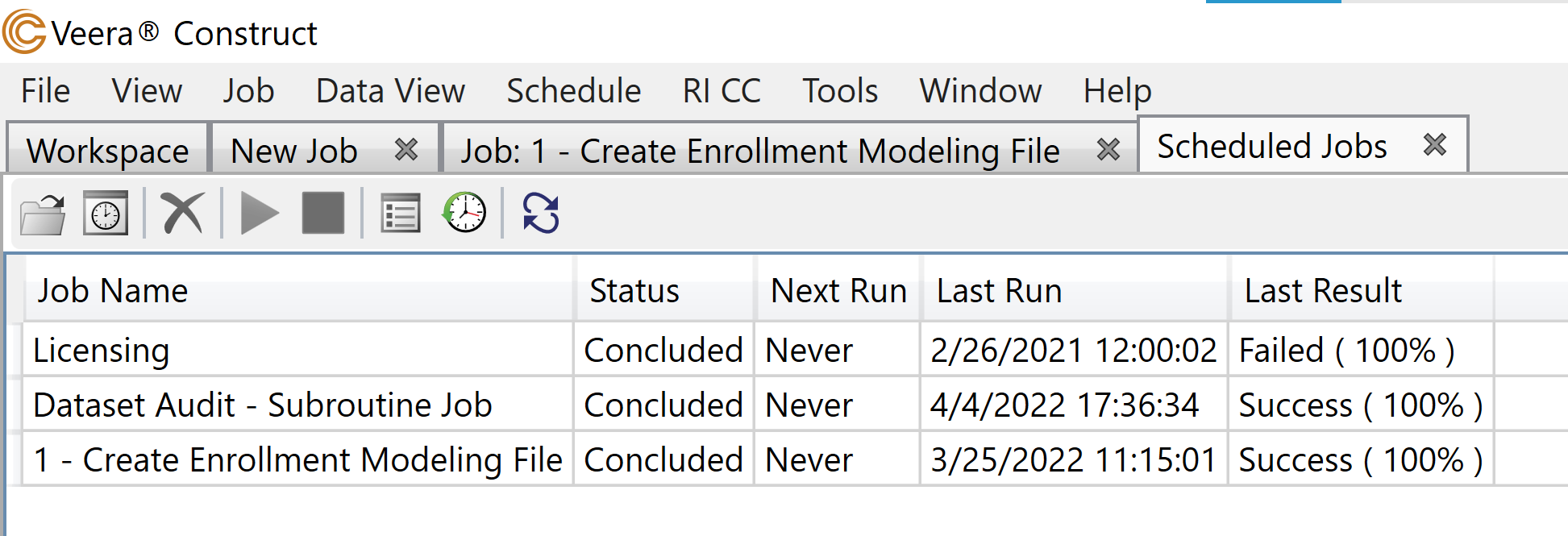The width and height of the screenshot is (1568, 536).
Task: Open the Tools menu
Action: point(840,91)
